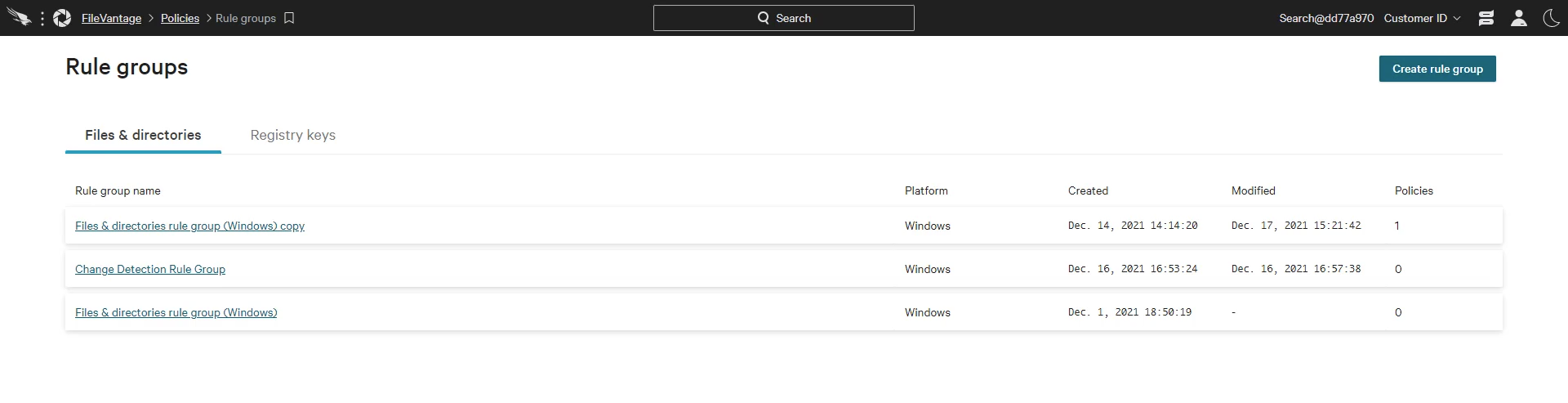This screenshot has height=403, width=1568.
Task: Open the user profile icon
Action: click(1519, 18)
